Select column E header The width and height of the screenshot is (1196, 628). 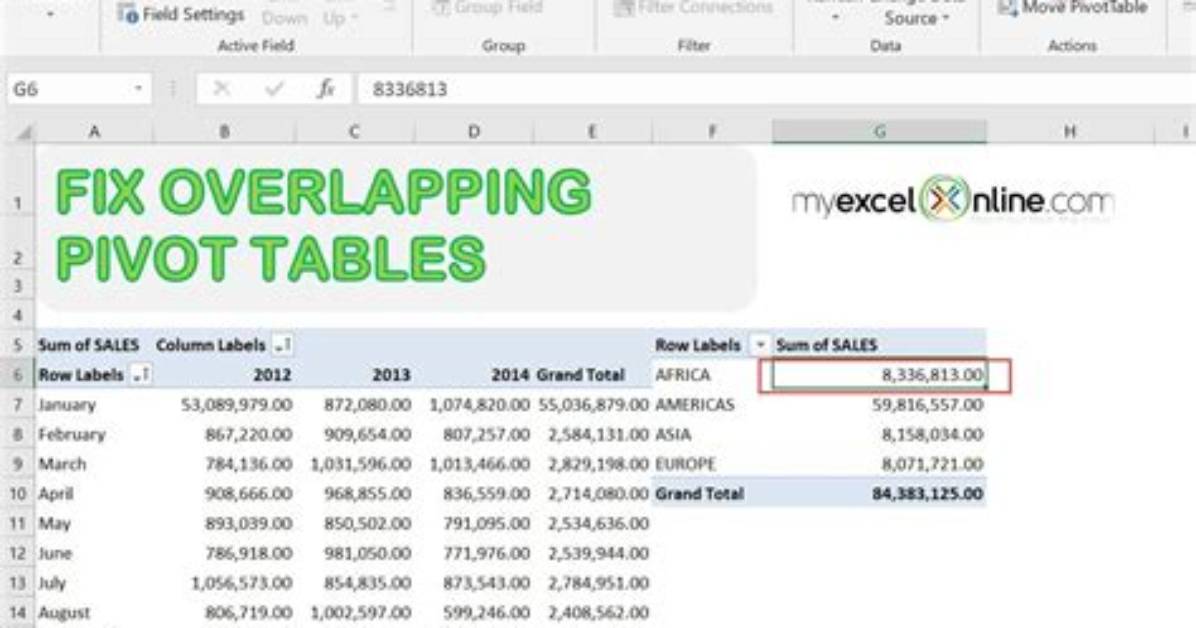coord(592,132)
